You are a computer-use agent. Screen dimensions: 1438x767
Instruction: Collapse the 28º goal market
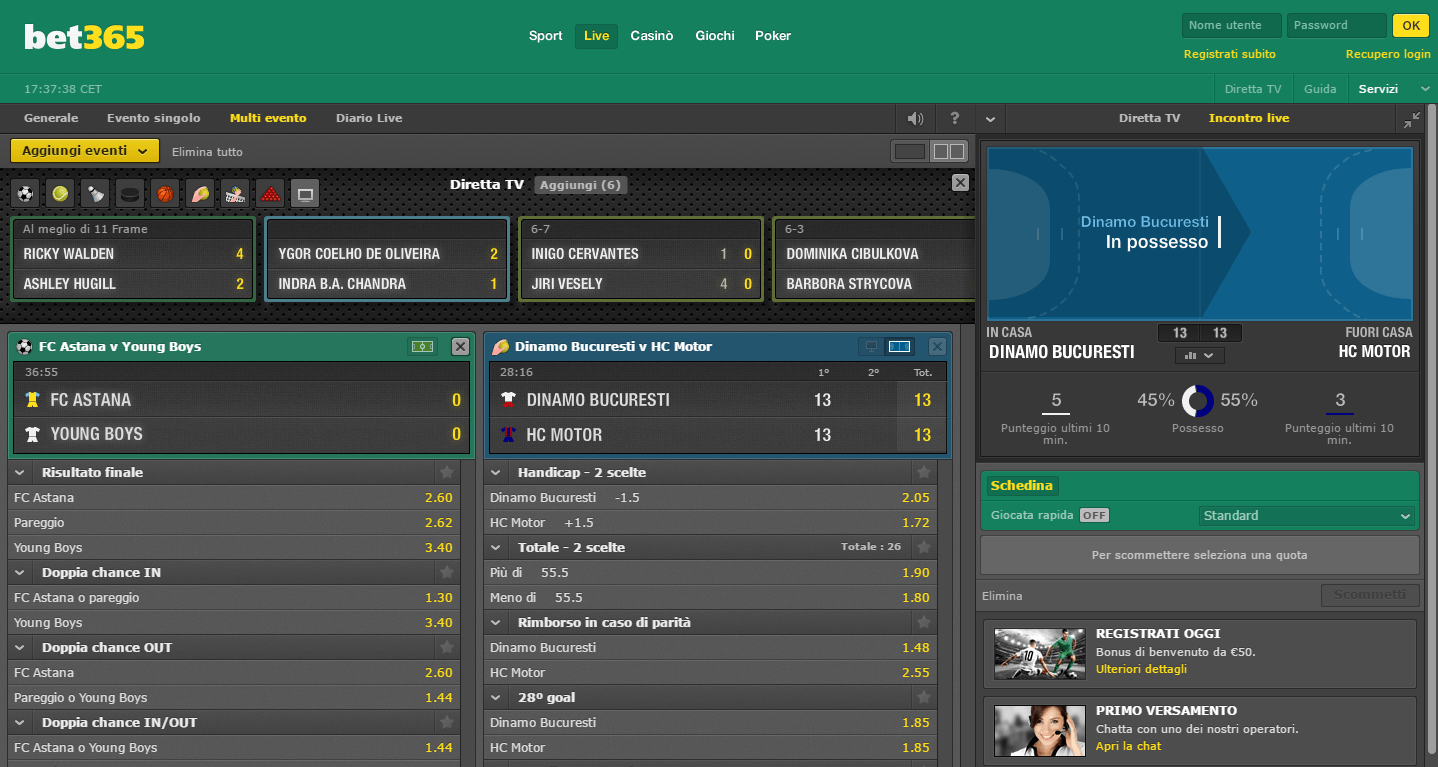[x=496, y=697]
